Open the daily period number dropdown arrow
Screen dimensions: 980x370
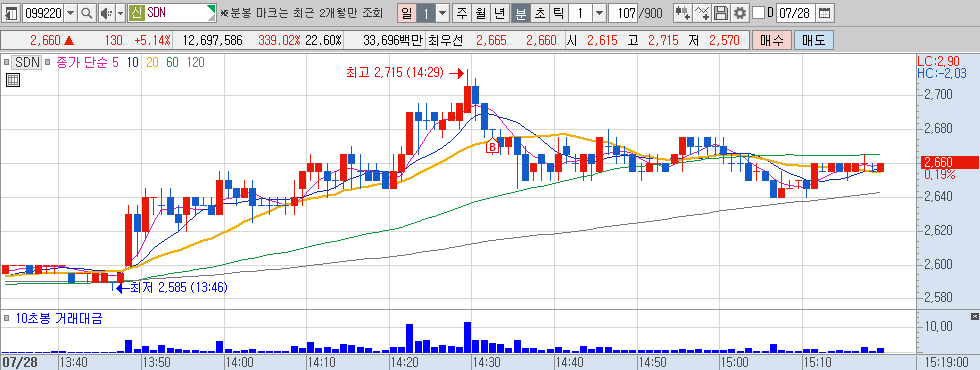442,12
